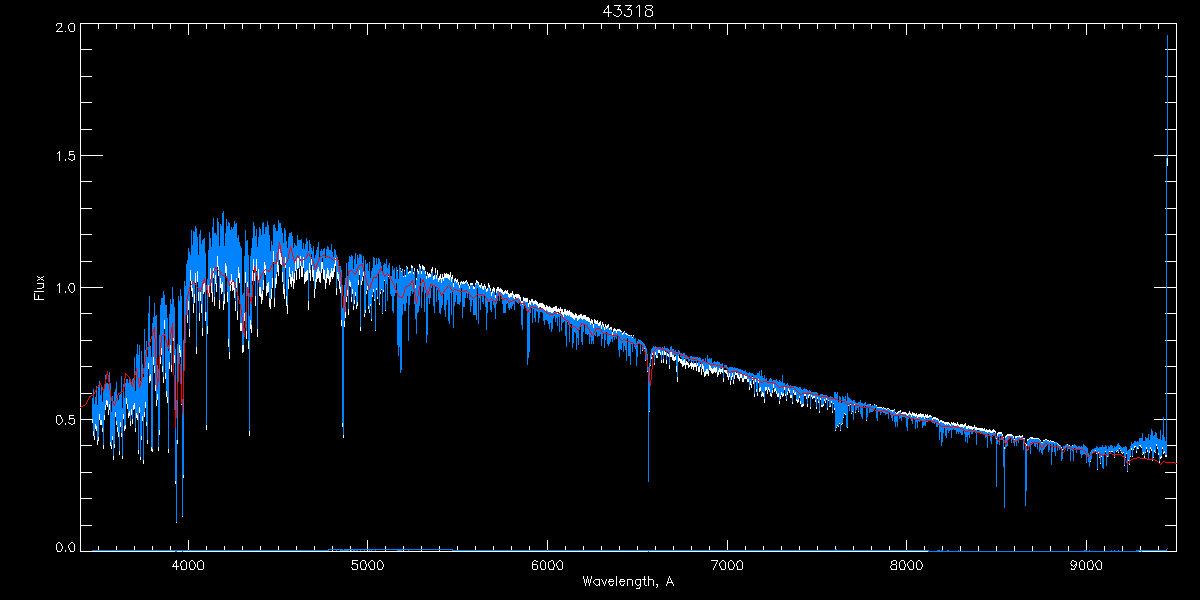Select the 9000 wavelength tick label
Viewport: 1200px width, 600px height.
[1086, 565]
